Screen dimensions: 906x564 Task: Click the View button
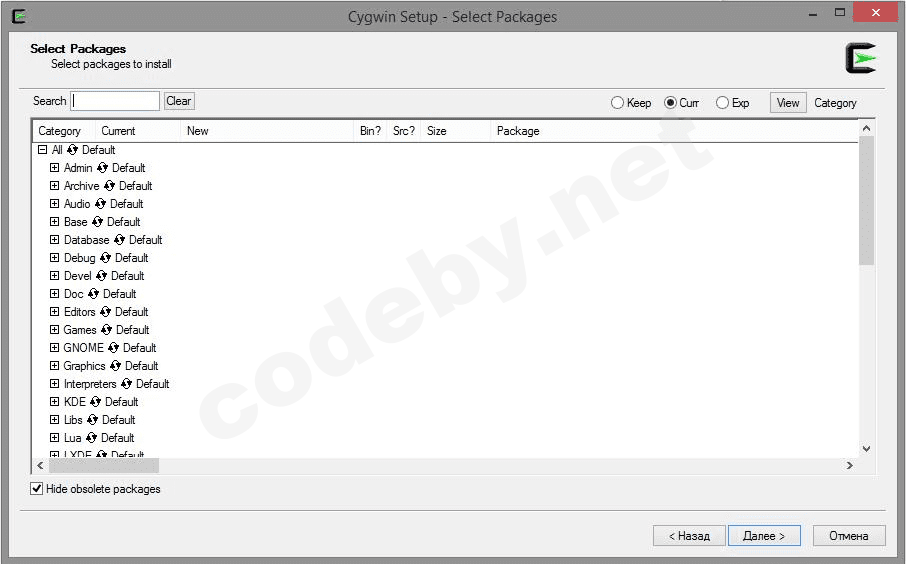(x=788, y=103)
